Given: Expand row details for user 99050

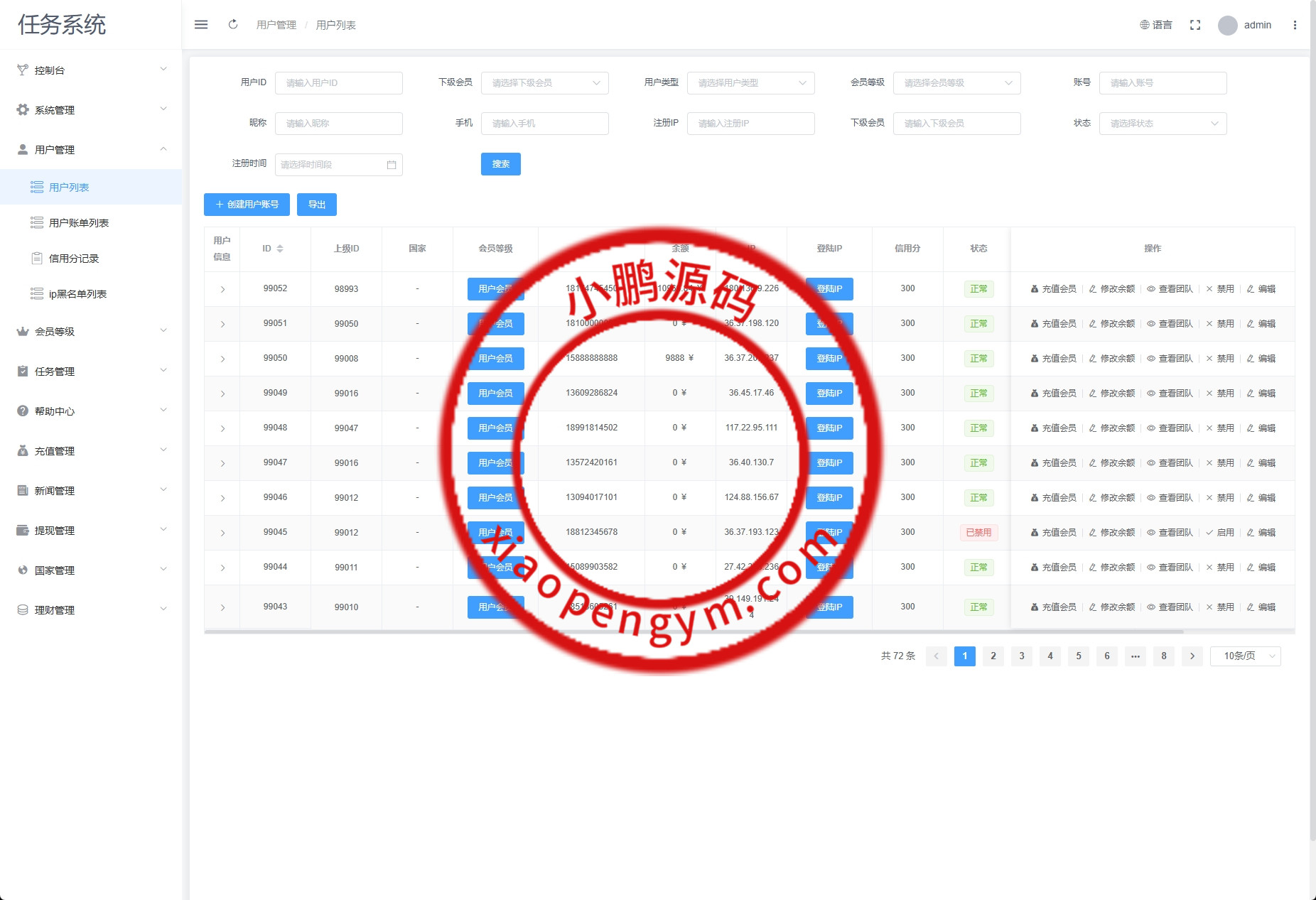Looking at the screenshot, I should [x=222, y=359].
